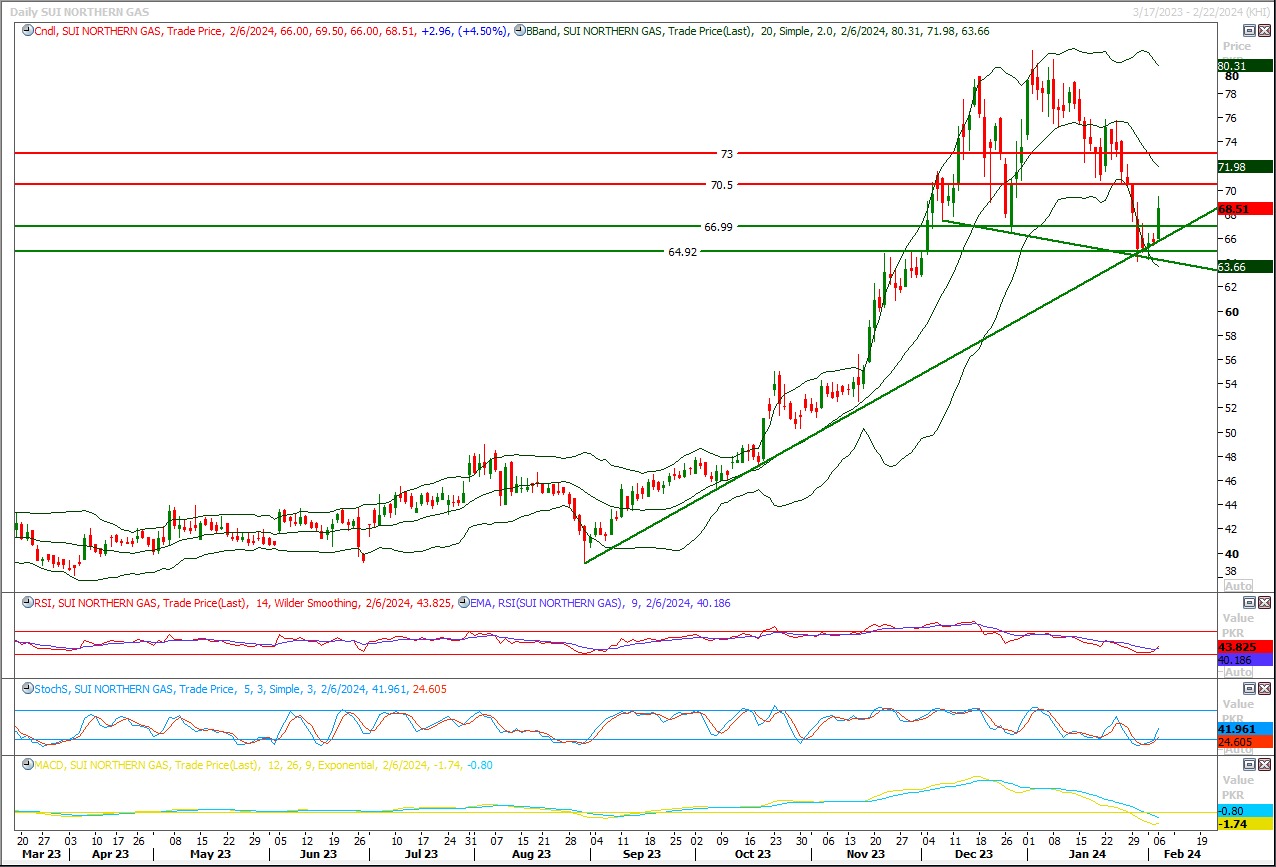The image size is (1276, 867).
Task: Toggle Auto scale on RSI axis
Action: point(1237,672)
